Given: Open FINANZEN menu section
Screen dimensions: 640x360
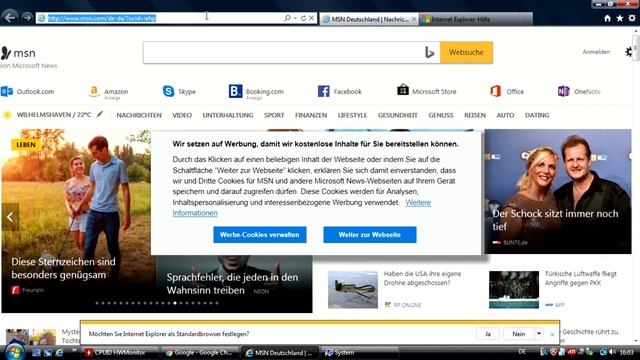Looking at the screenshot, I should pos(311,115).
